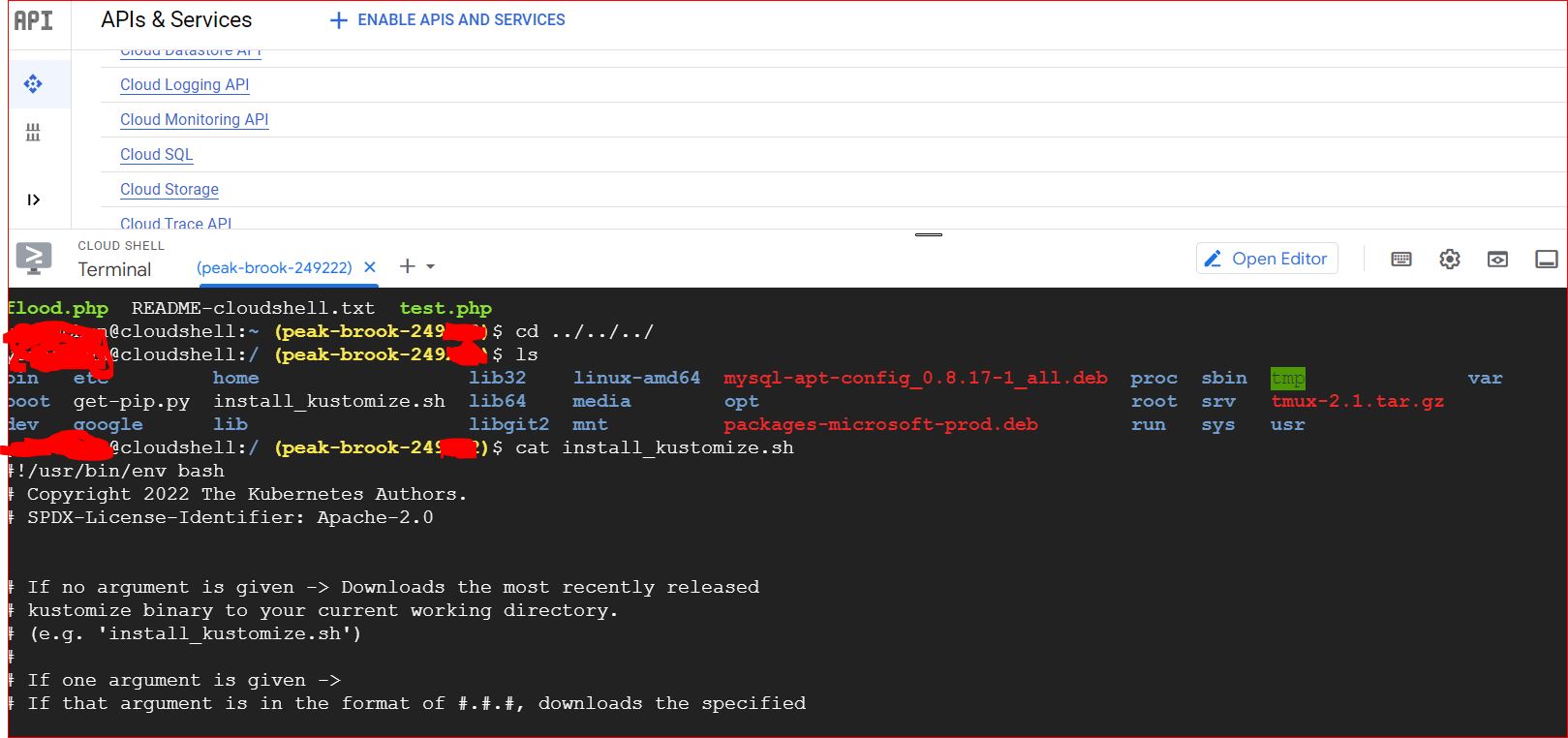Open the Cloud SQL link

tap(156, 155)
